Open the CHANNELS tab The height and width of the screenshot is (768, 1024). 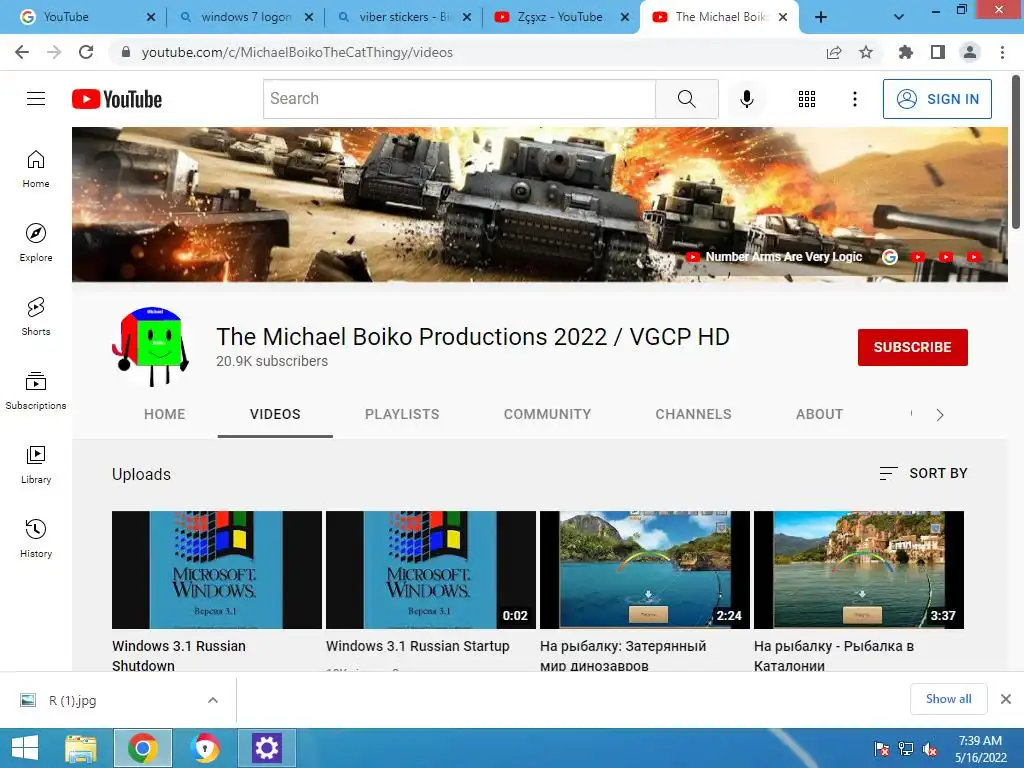click(x=694, y=414)
